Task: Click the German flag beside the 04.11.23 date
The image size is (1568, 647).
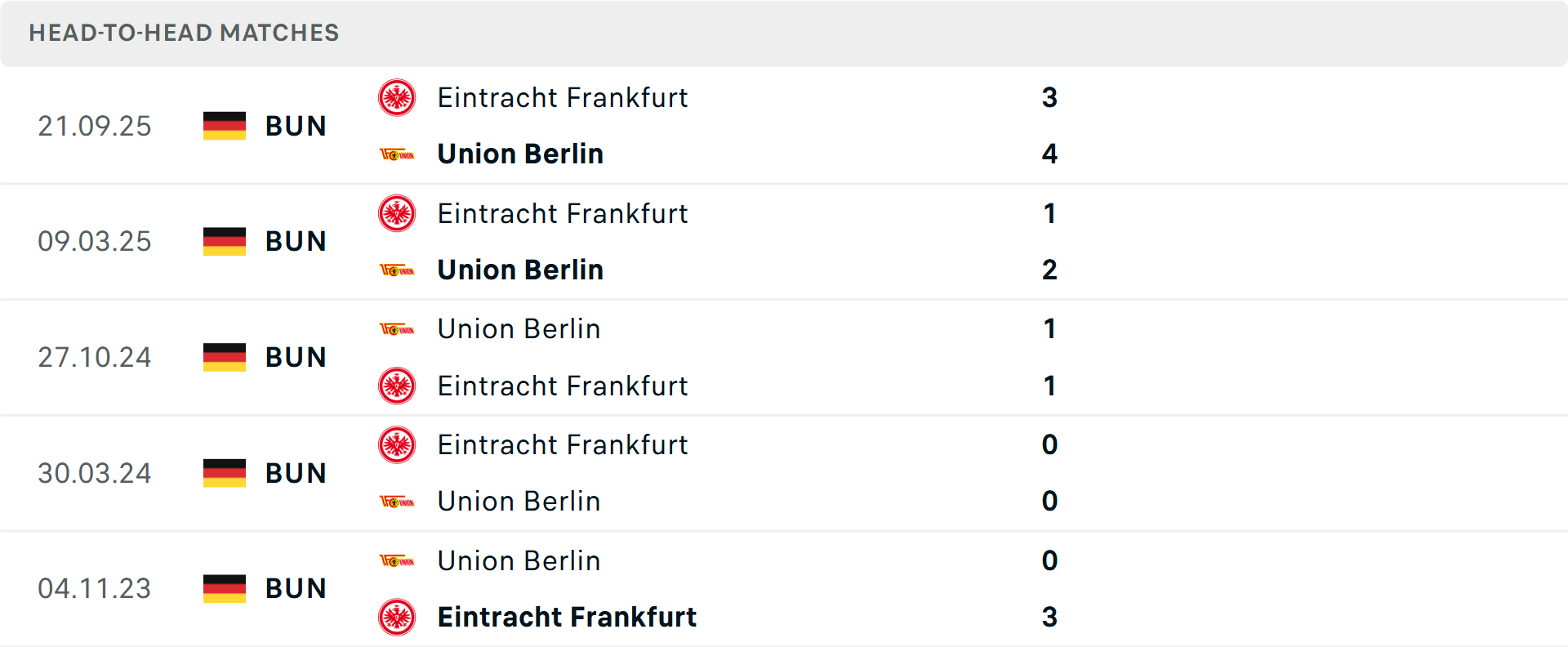Action: (x=224, y=588)
